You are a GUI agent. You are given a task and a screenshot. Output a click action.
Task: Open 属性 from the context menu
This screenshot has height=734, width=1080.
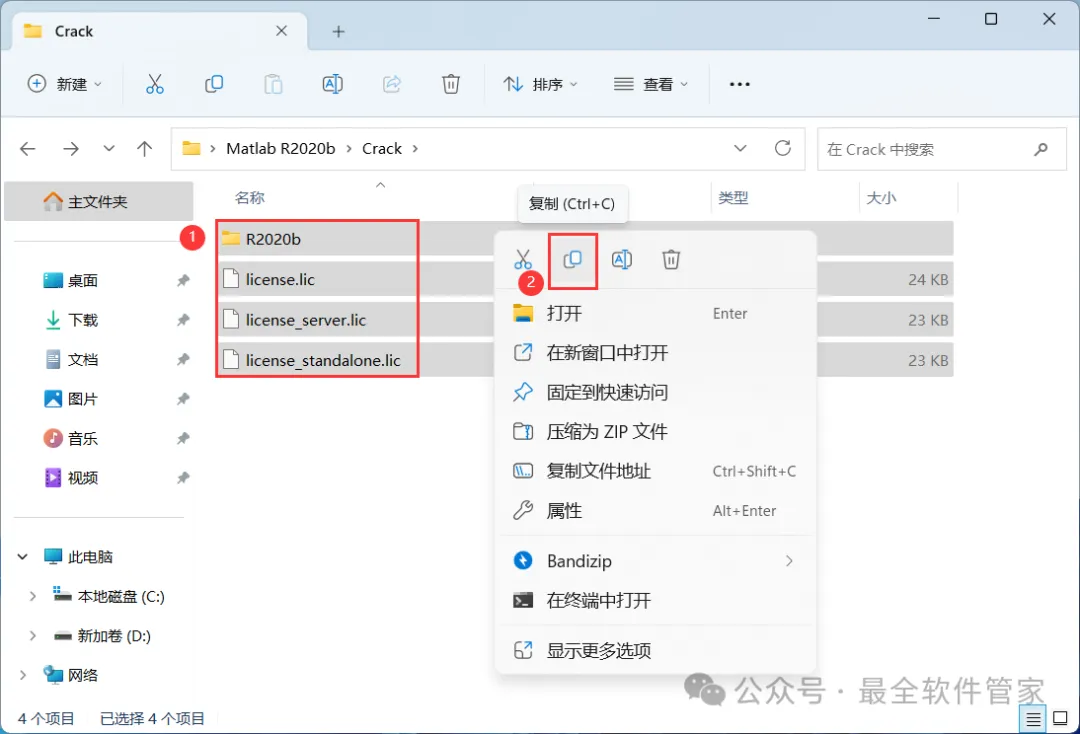655,511
